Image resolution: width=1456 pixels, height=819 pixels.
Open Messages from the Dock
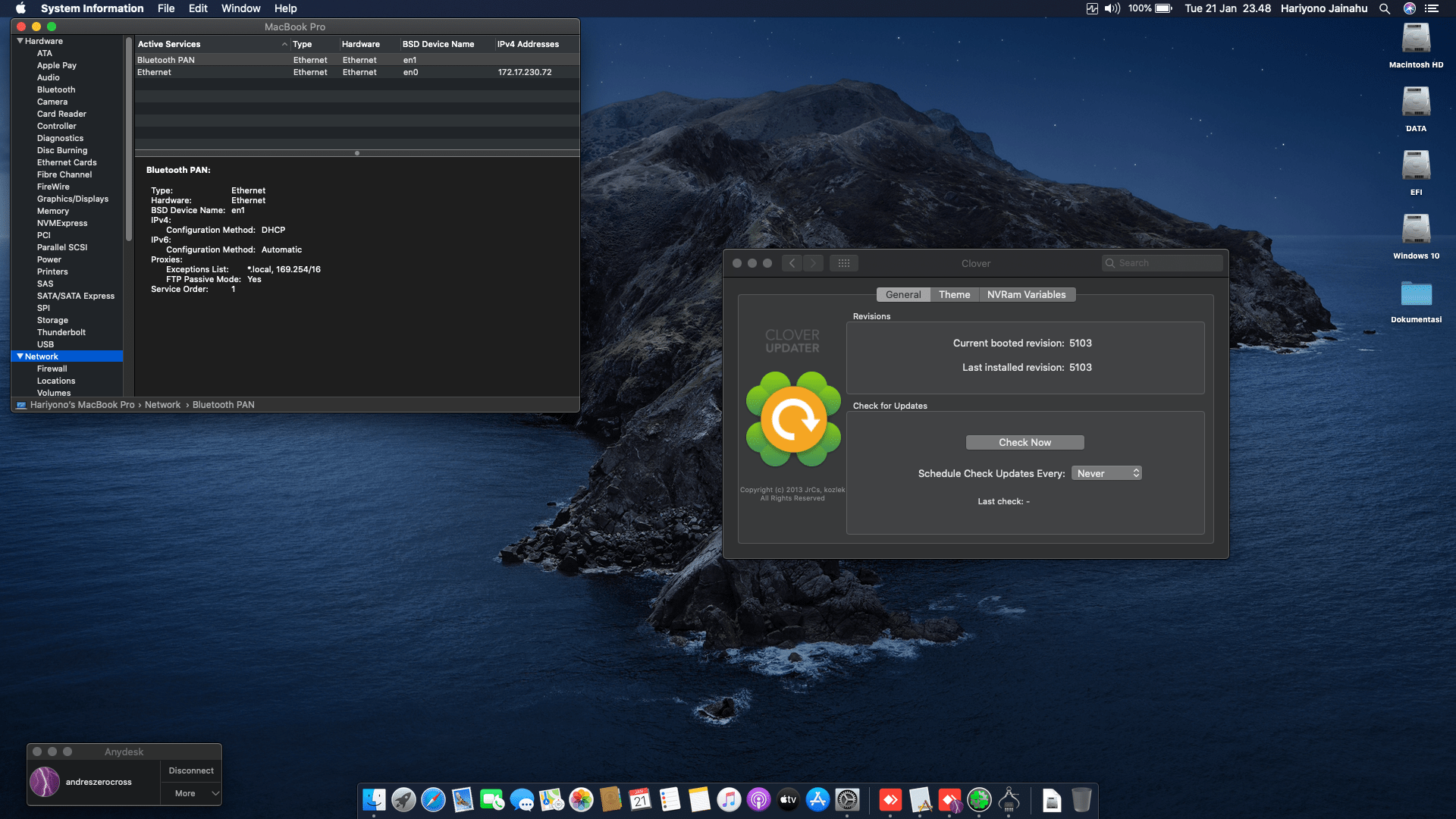[522, 799]
